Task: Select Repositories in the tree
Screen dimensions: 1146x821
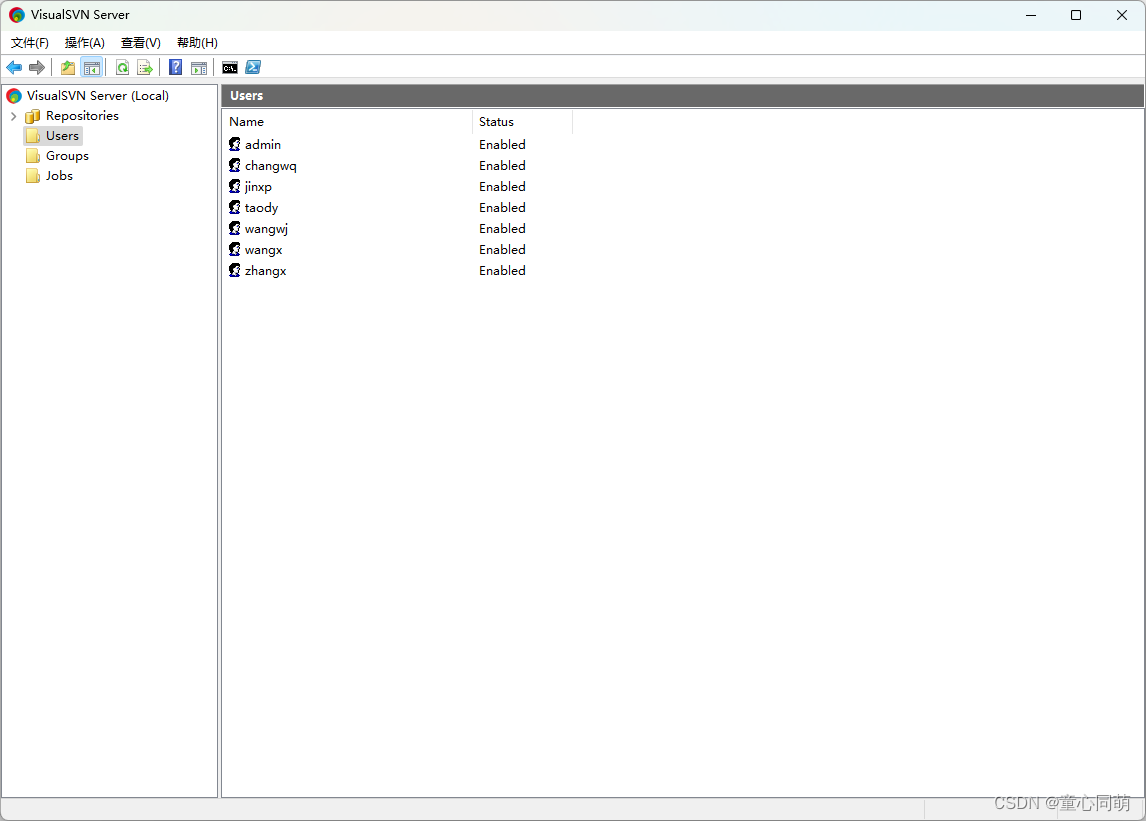Action: 82,116
